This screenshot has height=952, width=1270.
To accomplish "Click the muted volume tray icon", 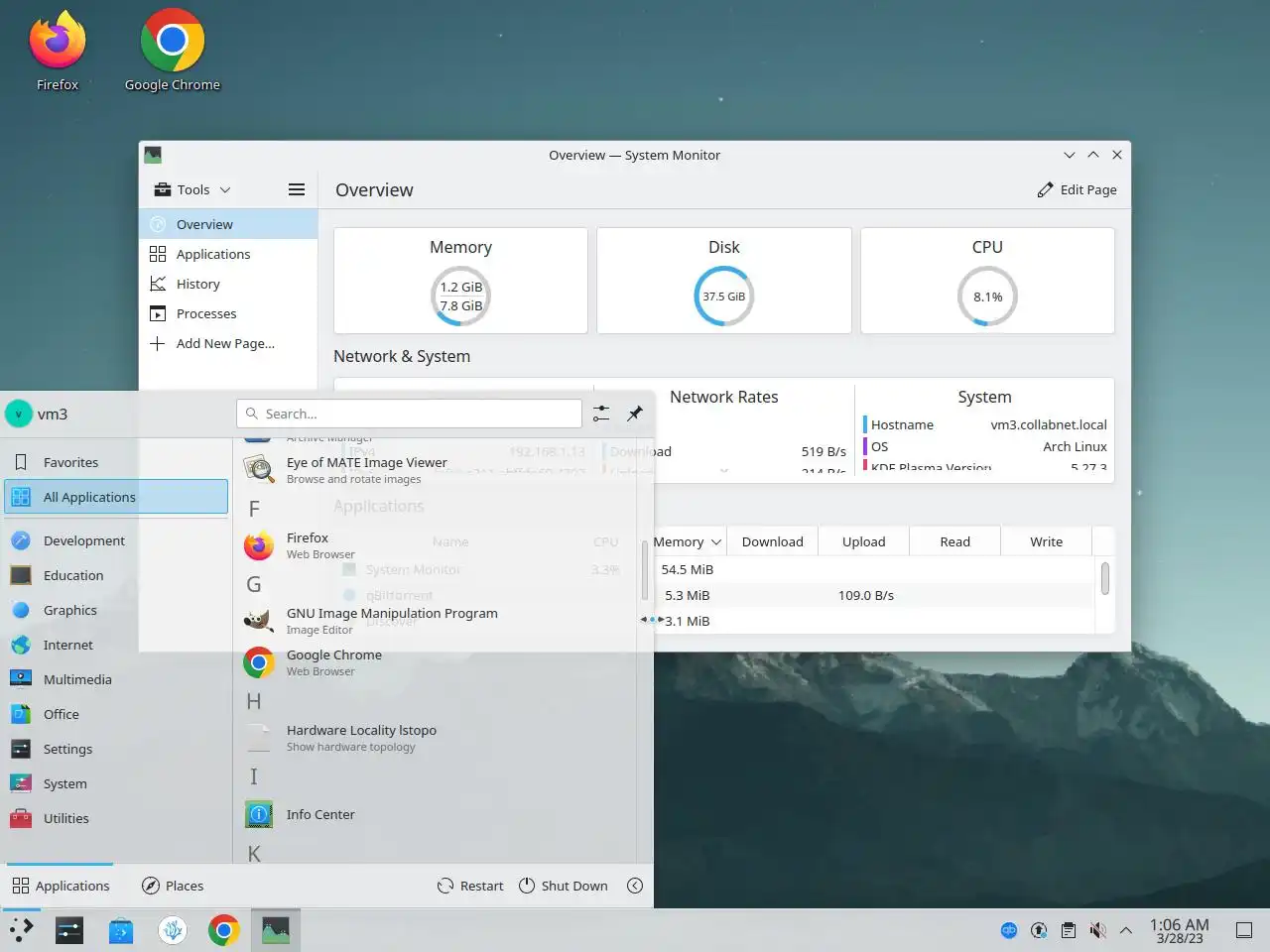I will point(1097,930).
